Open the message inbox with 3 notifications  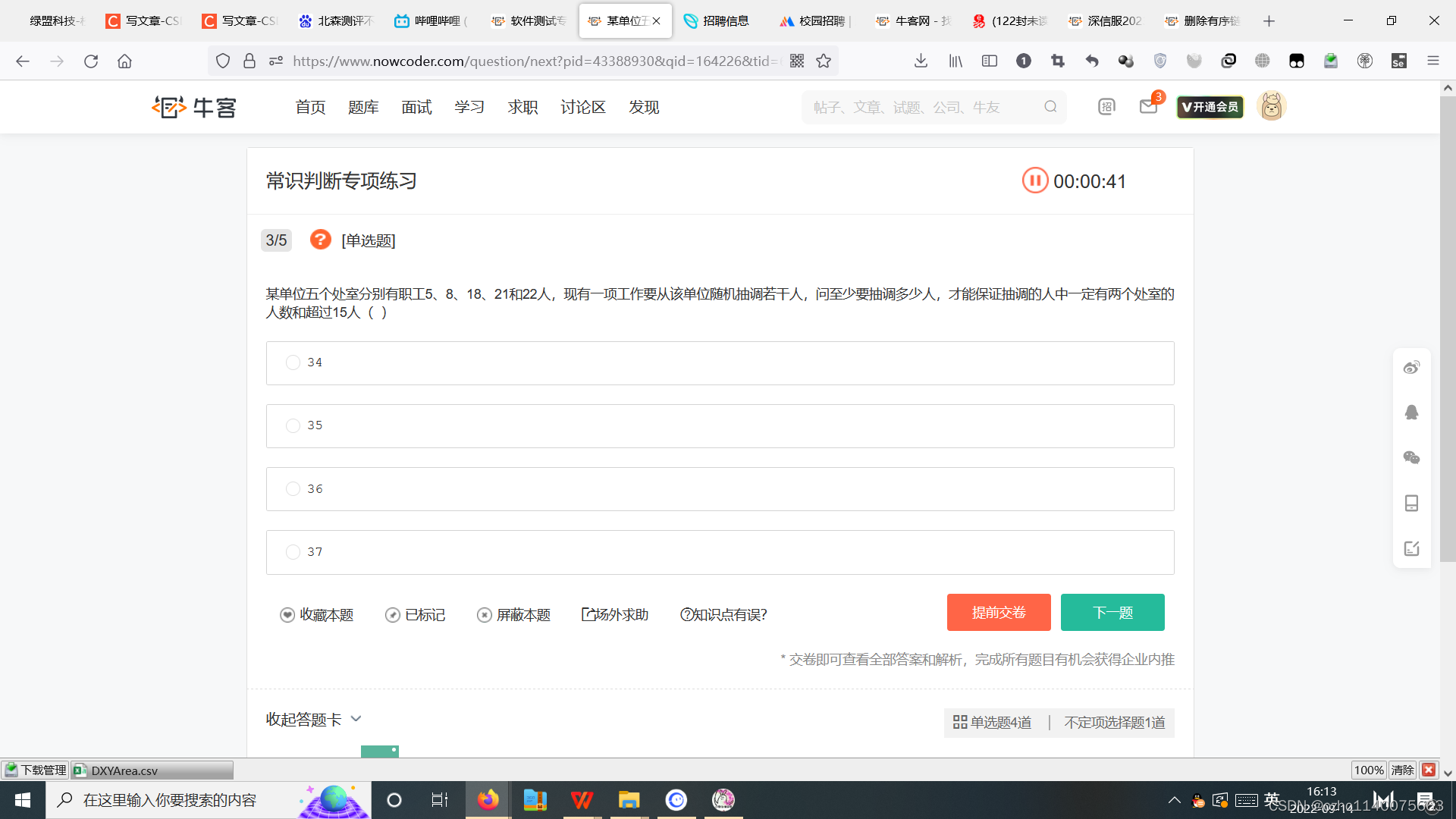point(1148,107)
